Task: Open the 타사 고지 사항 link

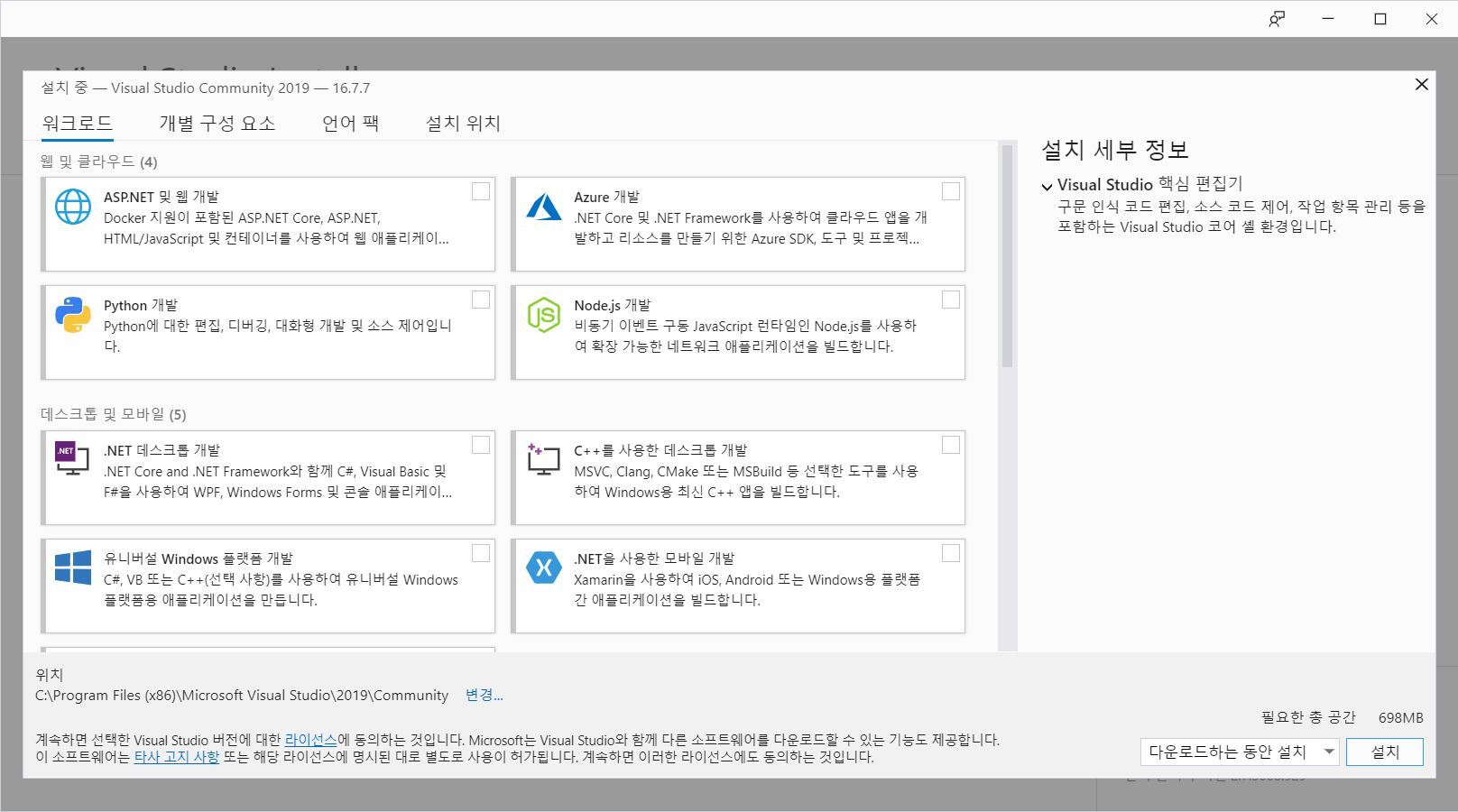Action: coord(177,757)
